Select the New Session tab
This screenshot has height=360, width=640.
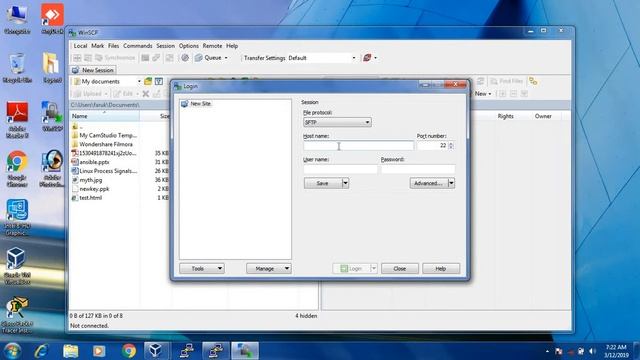point(93,70)
